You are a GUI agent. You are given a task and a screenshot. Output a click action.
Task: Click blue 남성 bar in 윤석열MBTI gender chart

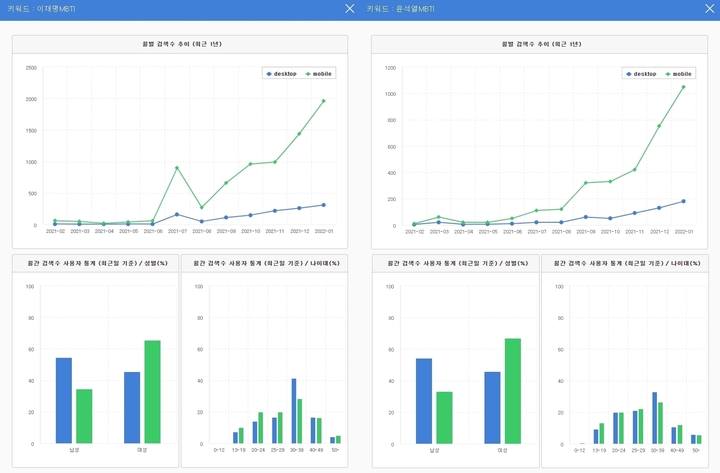[x=424, y=400]
